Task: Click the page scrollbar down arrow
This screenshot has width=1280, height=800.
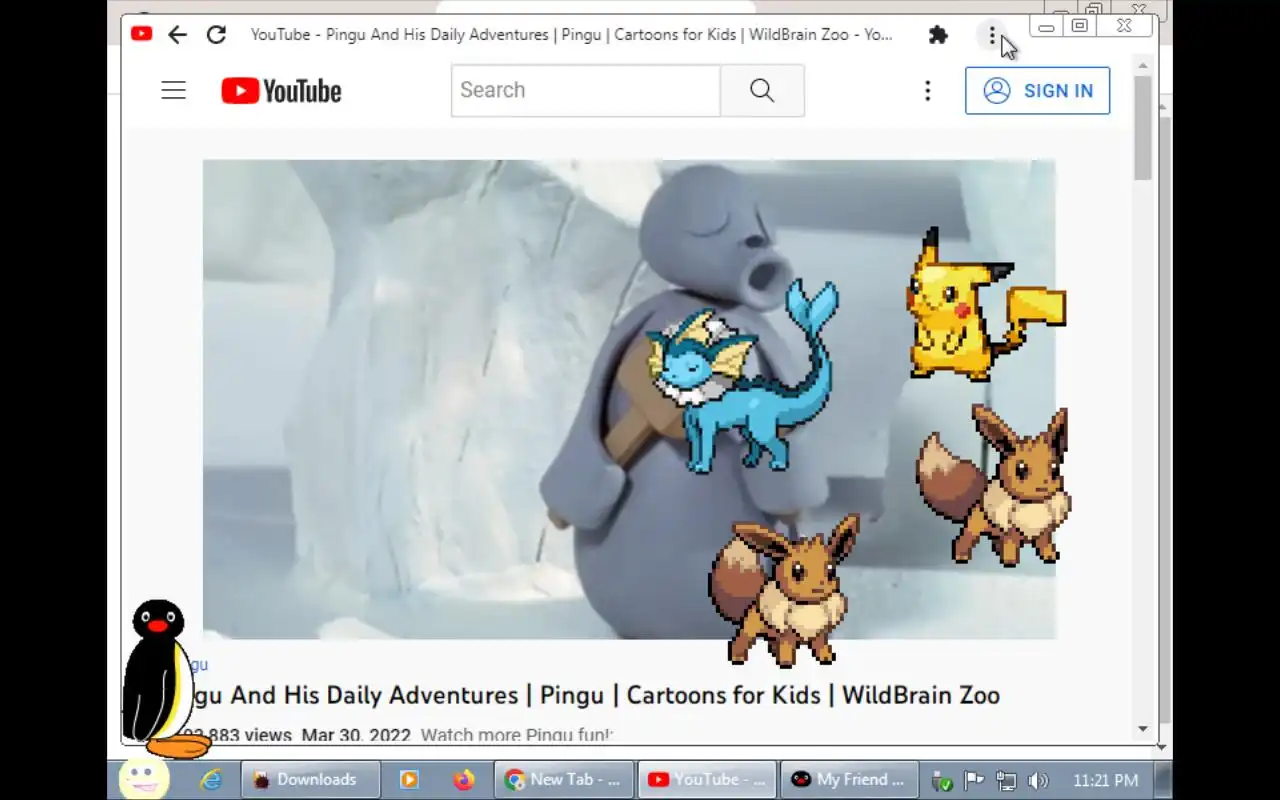Action: coord(1143,729)
